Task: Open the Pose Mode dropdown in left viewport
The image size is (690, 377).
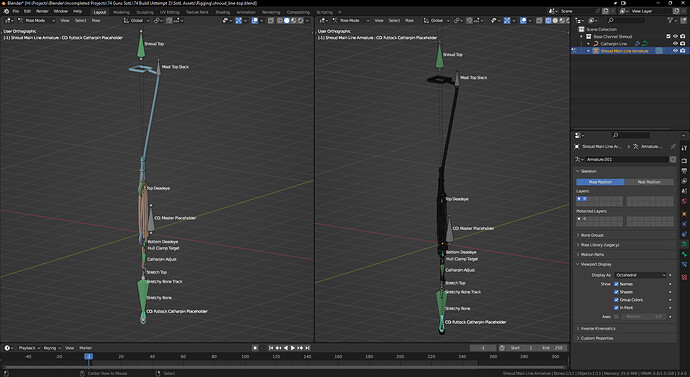Action: [x=37, y=20]
